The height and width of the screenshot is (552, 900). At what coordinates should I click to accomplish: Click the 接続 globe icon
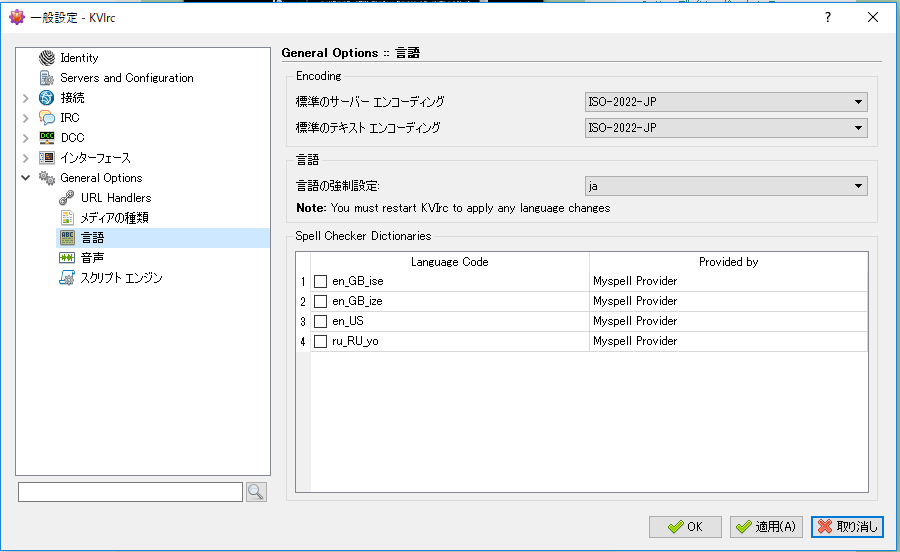46,98
